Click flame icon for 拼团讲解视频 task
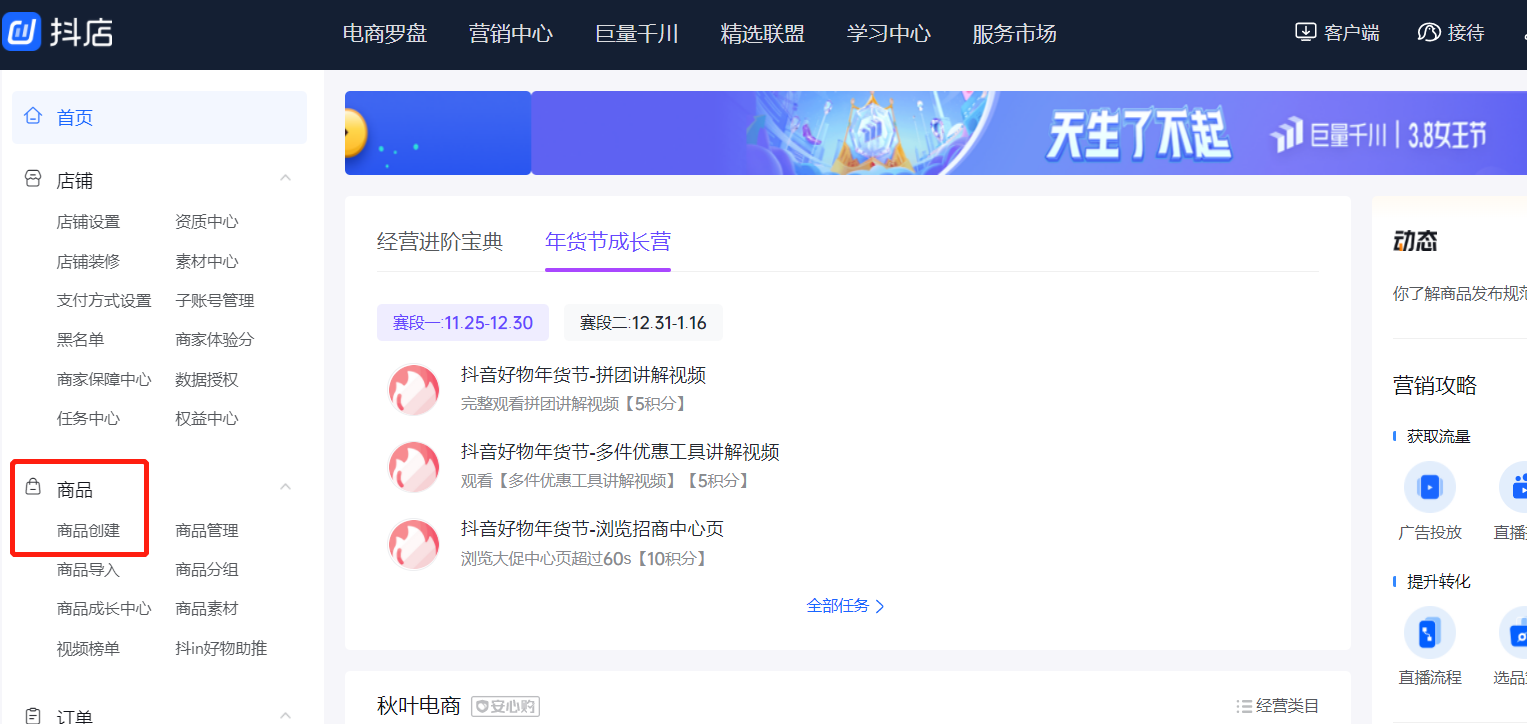Image resolution: width=1527 pixels, height=724 pixels. tap(414, 390)
